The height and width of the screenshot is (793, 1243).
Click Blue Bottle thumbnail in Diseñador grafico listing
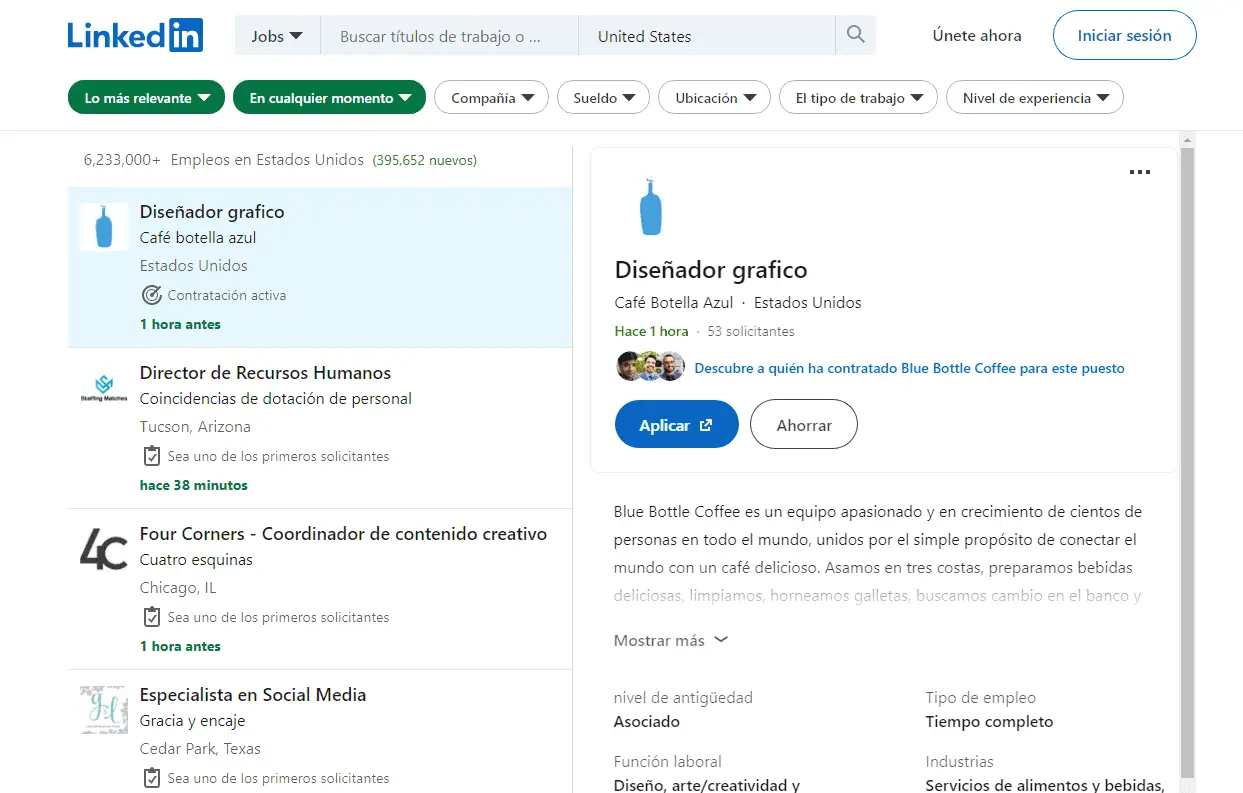(x=104, y=227)
